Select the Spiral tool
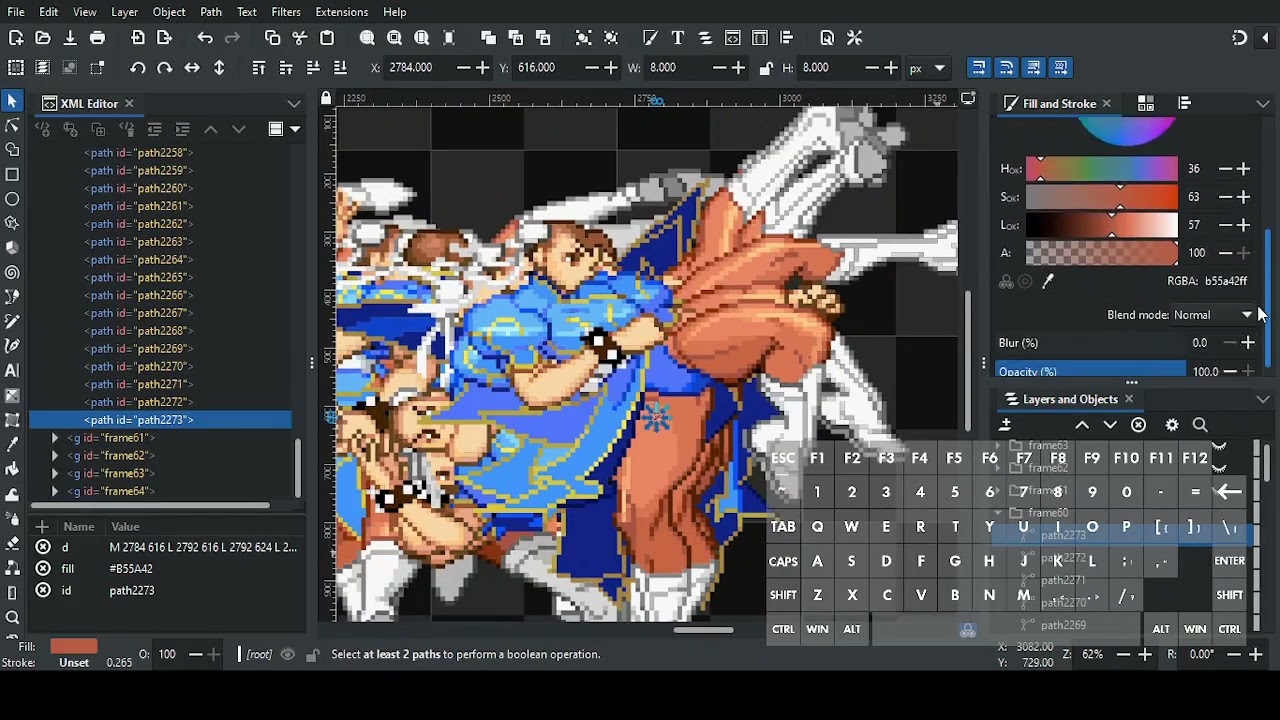The image size is (1280, 720). coord(12,272)
